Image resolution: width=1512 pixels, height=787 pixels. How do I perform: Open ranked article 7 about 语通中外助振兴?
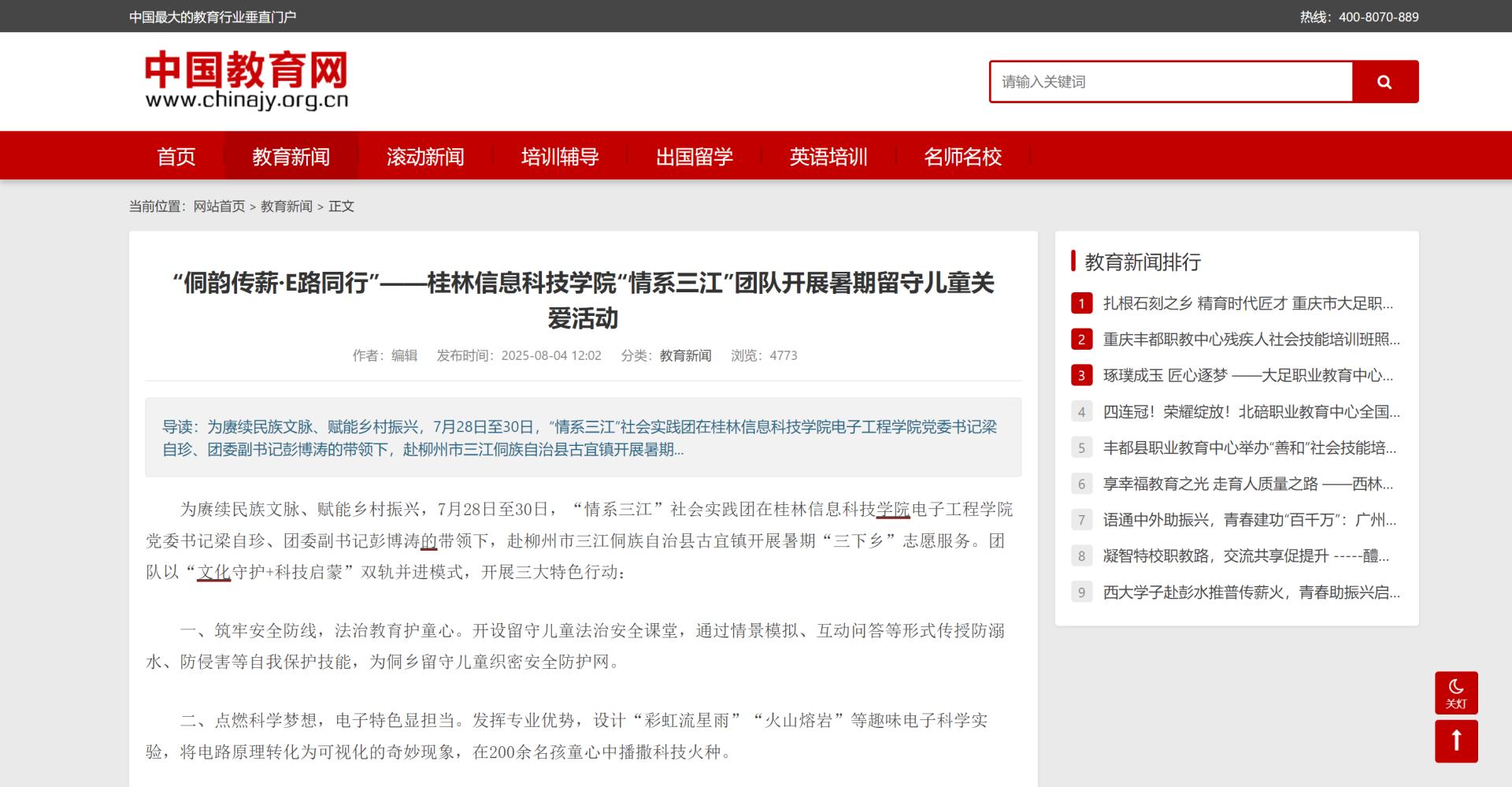[1249, 520]
